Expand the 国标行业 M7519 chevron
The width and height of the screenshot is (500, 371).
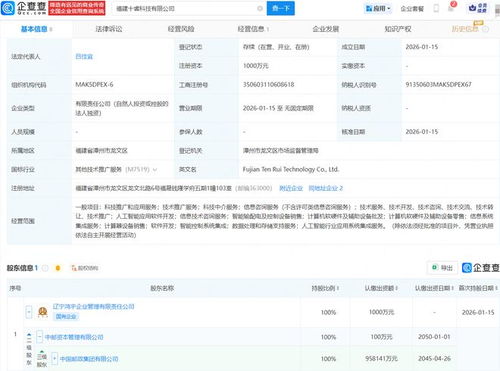click(x=155, y=170)
